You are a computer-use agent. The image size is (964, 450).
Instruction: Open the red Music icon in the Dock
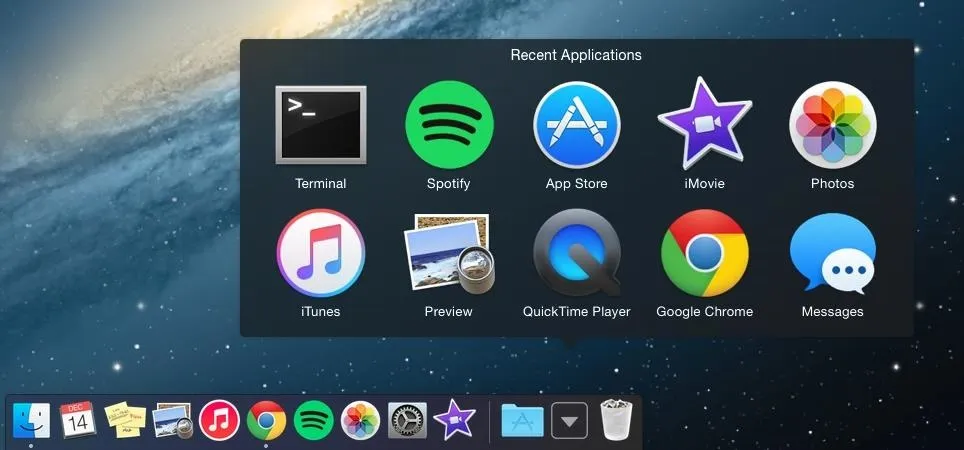219,420
